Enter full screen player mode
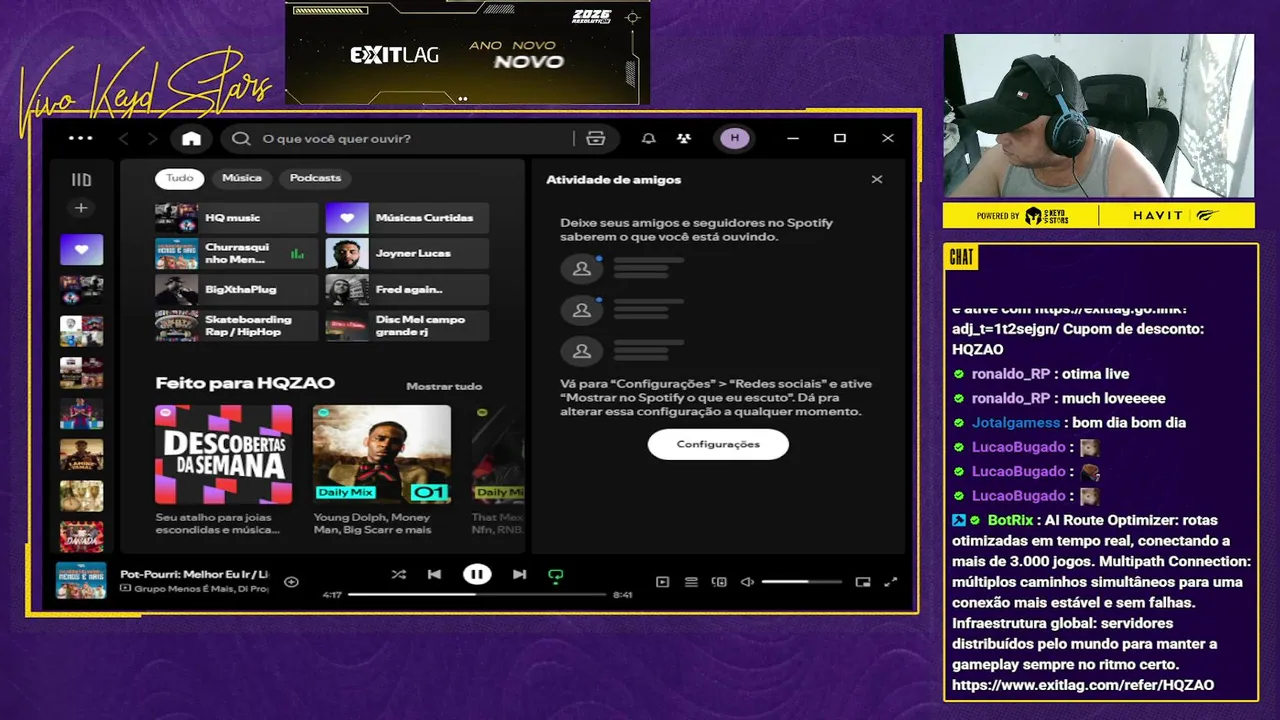The width and height of the screenshot is (1280, 720). (x=891, y=582)
